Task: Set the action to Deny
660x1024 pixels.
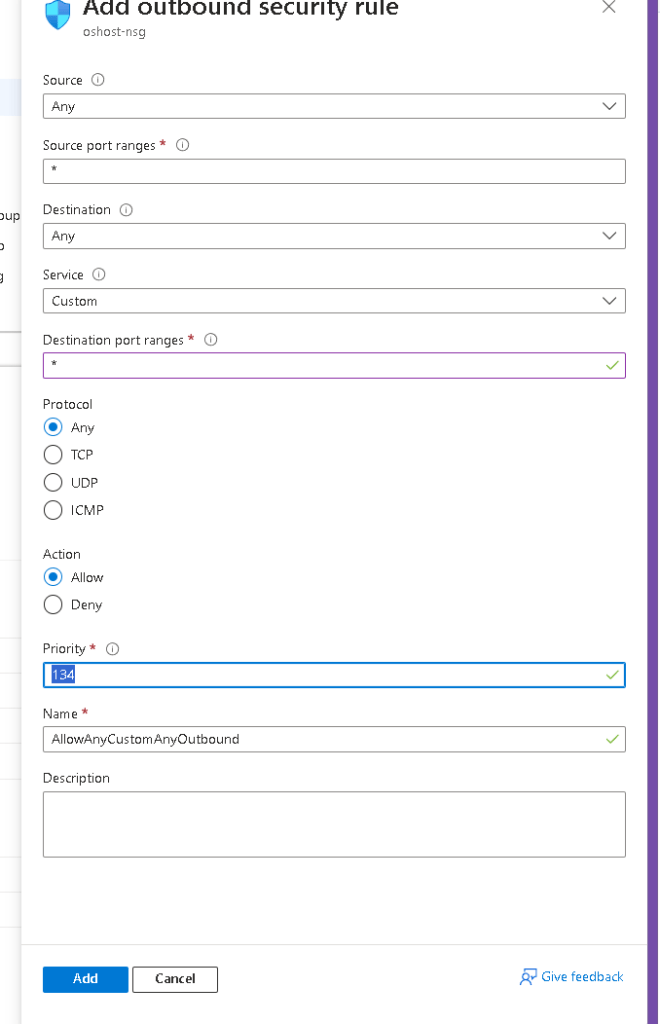Action: [53, 605]
